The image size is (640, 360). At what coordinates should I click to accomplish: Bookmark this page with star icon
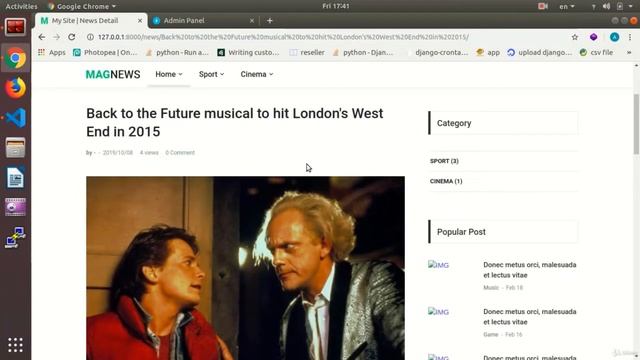click(x=575, y=37)
